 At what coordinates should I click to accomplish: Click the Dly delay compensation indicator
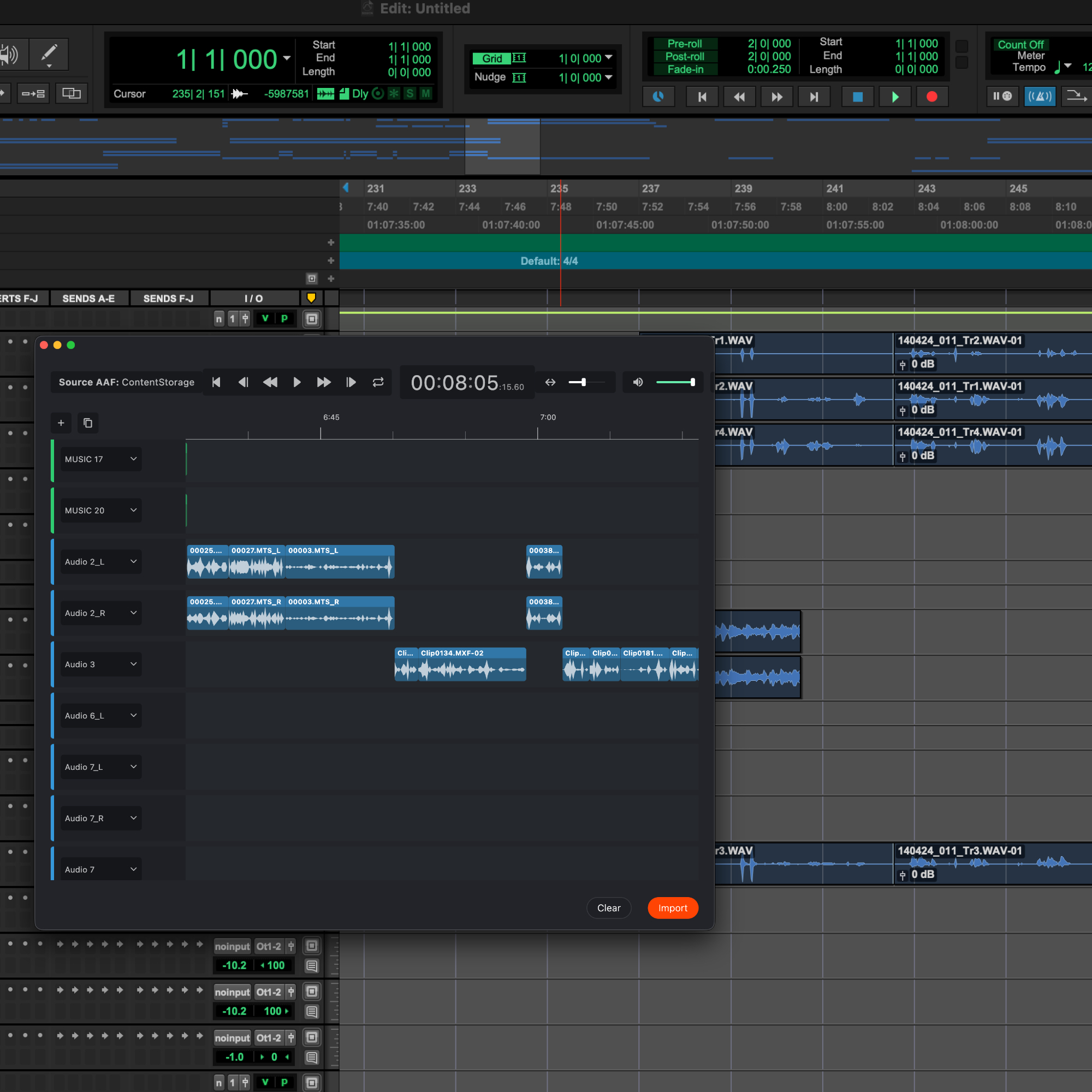360,94
